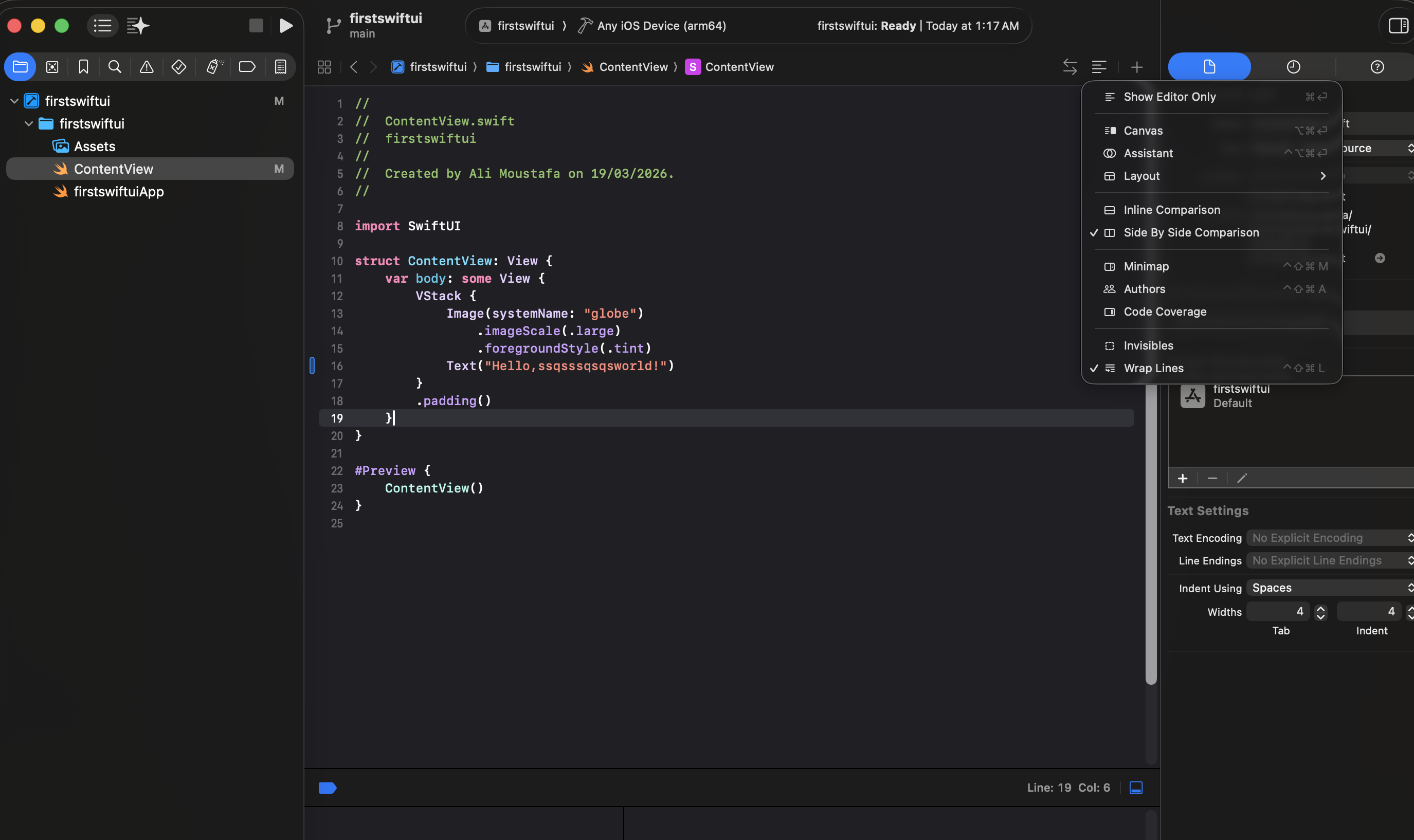1414x840 pixels.
Task: Click the Any iOS Device destination
Action: click(x=661, y=26)
